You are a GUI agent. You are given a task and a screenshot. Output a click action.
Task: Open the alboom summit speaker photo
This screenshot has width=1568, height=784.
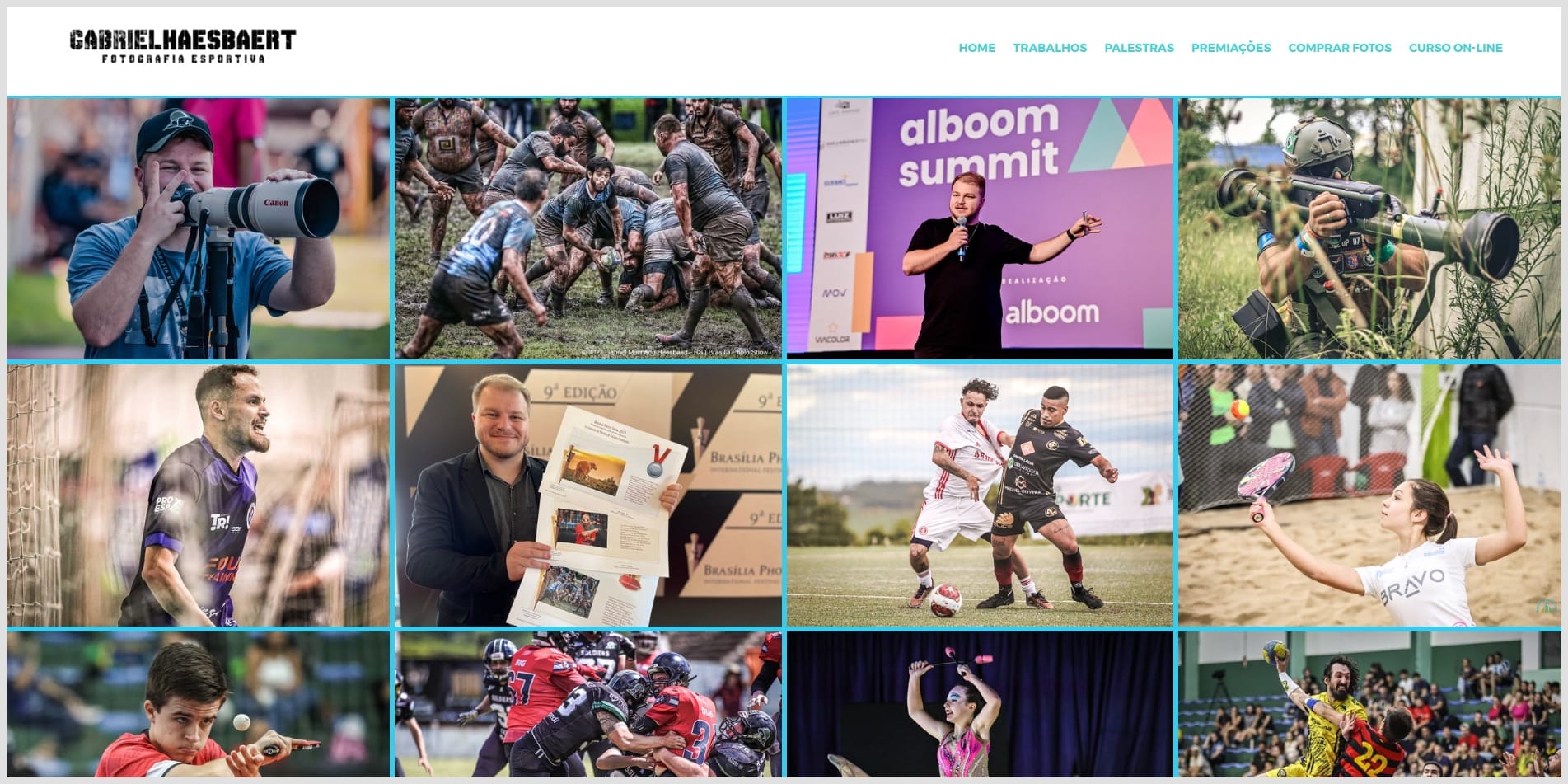(x=980, y=228)
